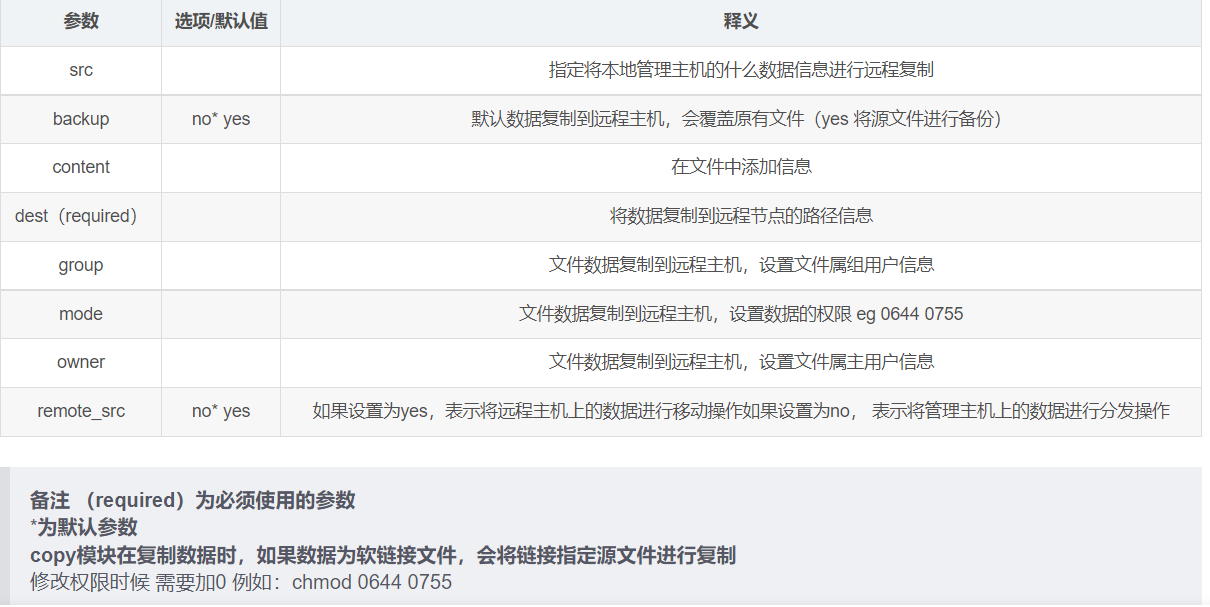1210x607 pixels.
Task: Click the src description 指定将本地管理主机的什么数据信息进行远程复制
Action: (741, 70)
